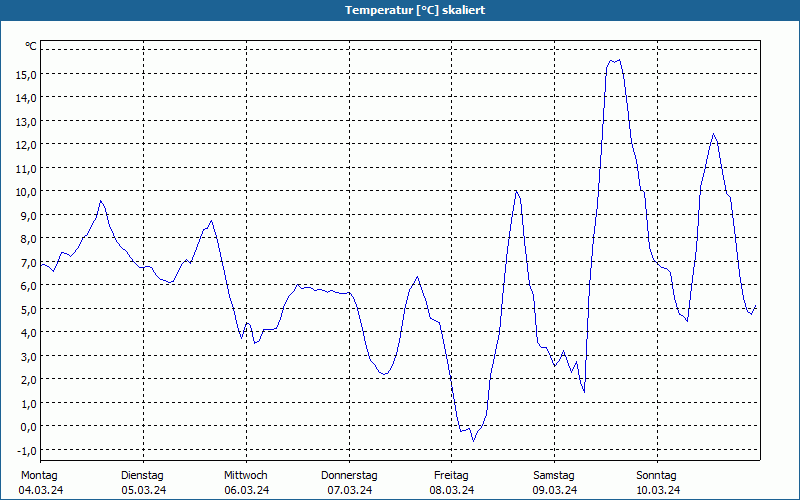Select the 10.03.24 date label
The image size is (800, 500).
point(657,490)
